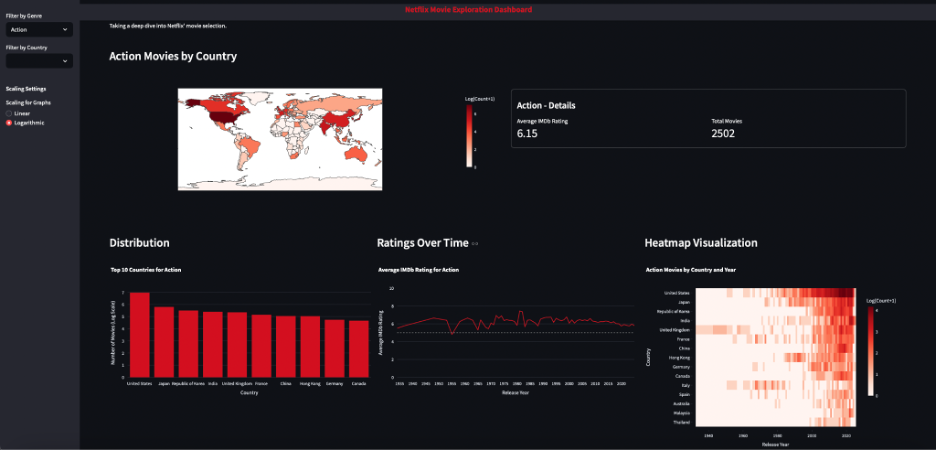Click Action Movies by Country and Year title
This screenshot has height=450, width=936.
691,270
